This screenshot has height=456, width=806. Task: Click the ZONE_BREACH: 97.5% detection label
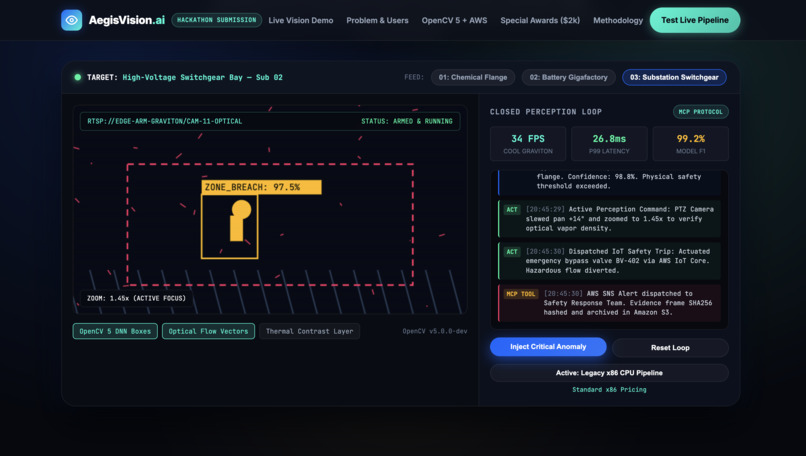click(261, 187)
